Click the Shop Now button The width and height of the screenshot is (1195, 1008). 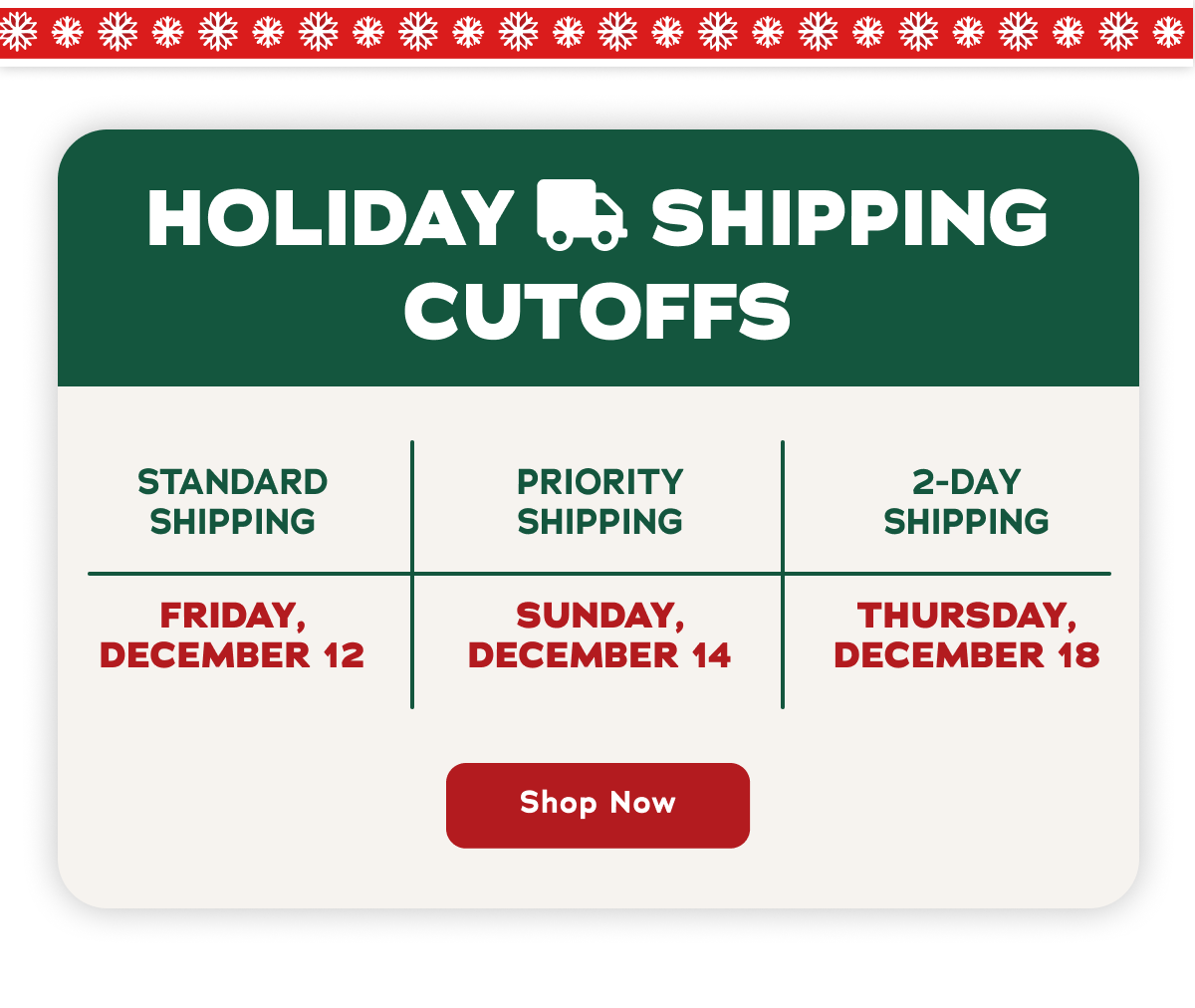tap(597, 805)
